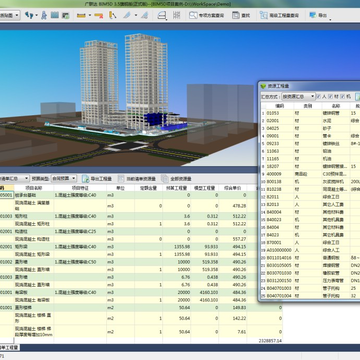Click the 模型工程量 column header

tap(205, 188)
